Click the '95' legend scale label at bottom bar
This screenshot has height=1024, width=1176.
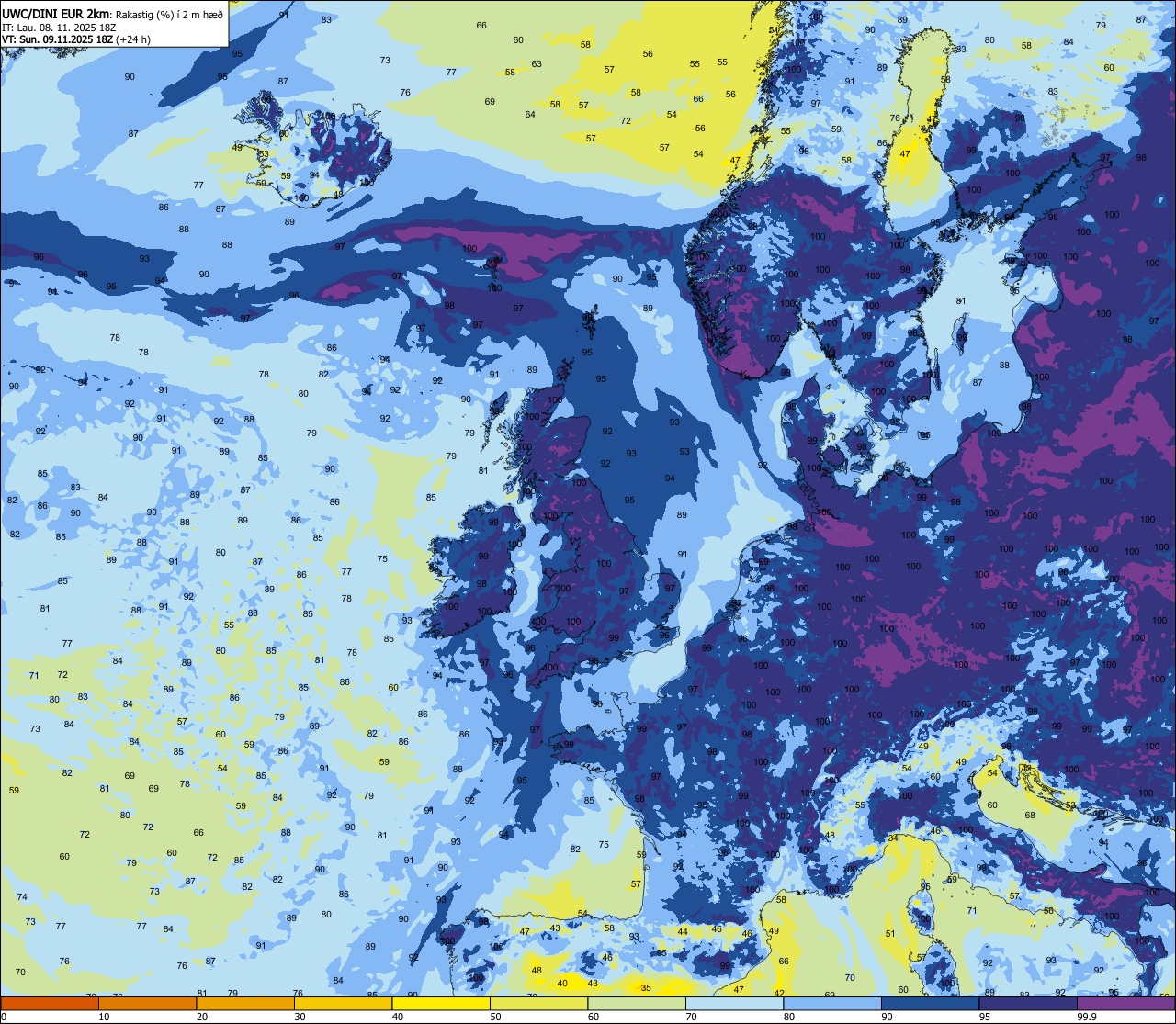point(985,1017)
